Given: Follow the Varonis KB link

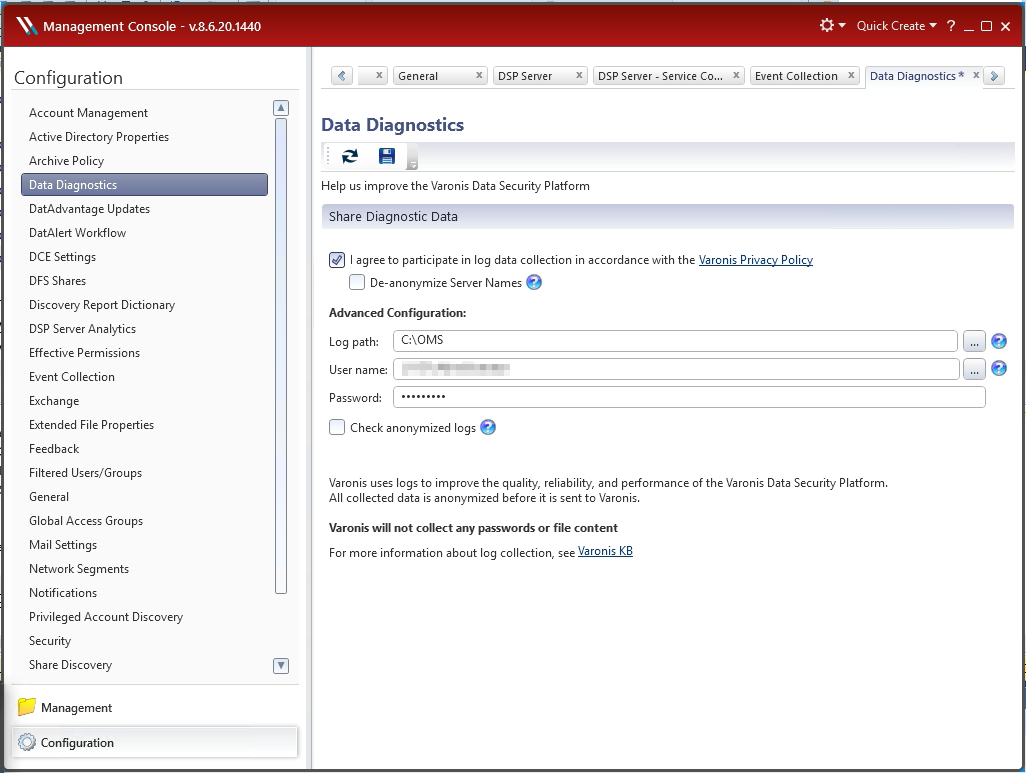Looking at the screenshot, I should click(605, 551).
